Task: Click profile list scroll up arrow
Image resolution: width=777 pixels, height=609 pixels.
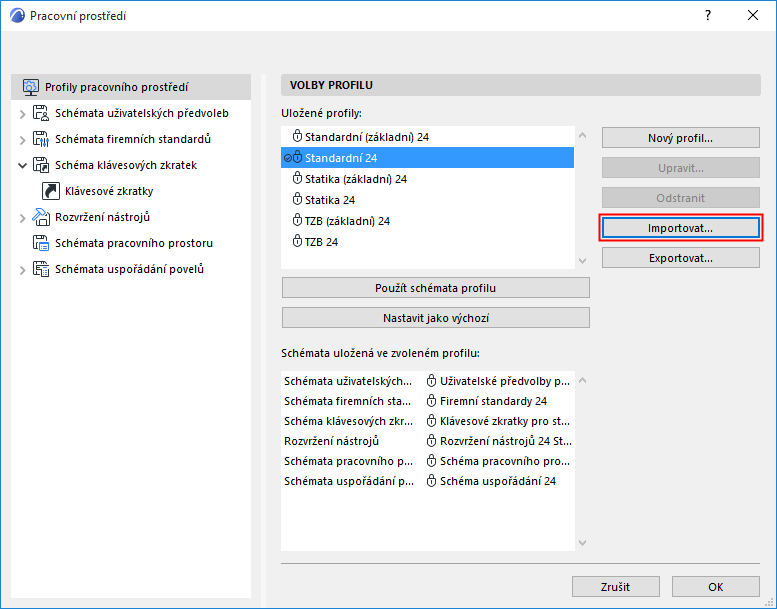Action: pyautogui.click(x=583, y=135)
